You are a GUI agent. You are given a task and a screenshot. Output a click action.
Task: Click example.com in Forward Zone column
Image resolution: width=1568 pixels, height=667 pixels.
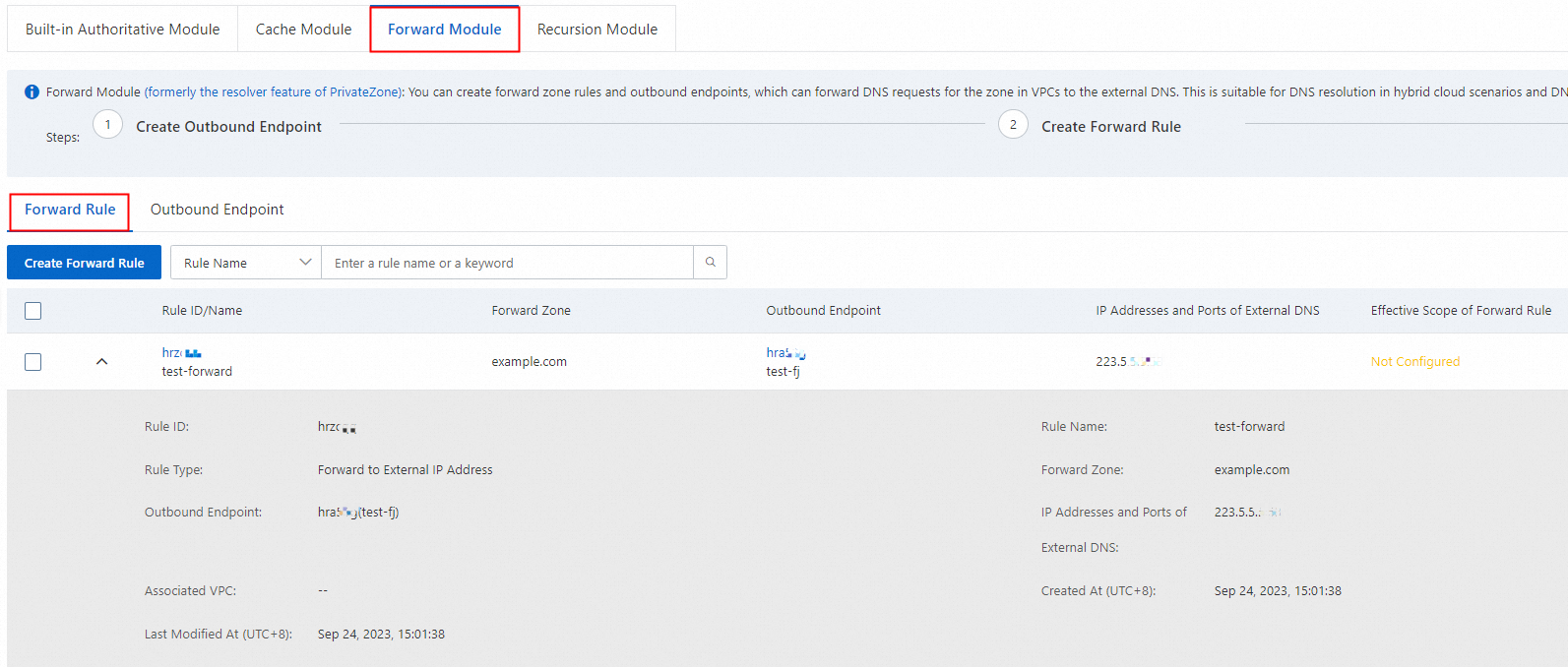(x=530, y=362)
